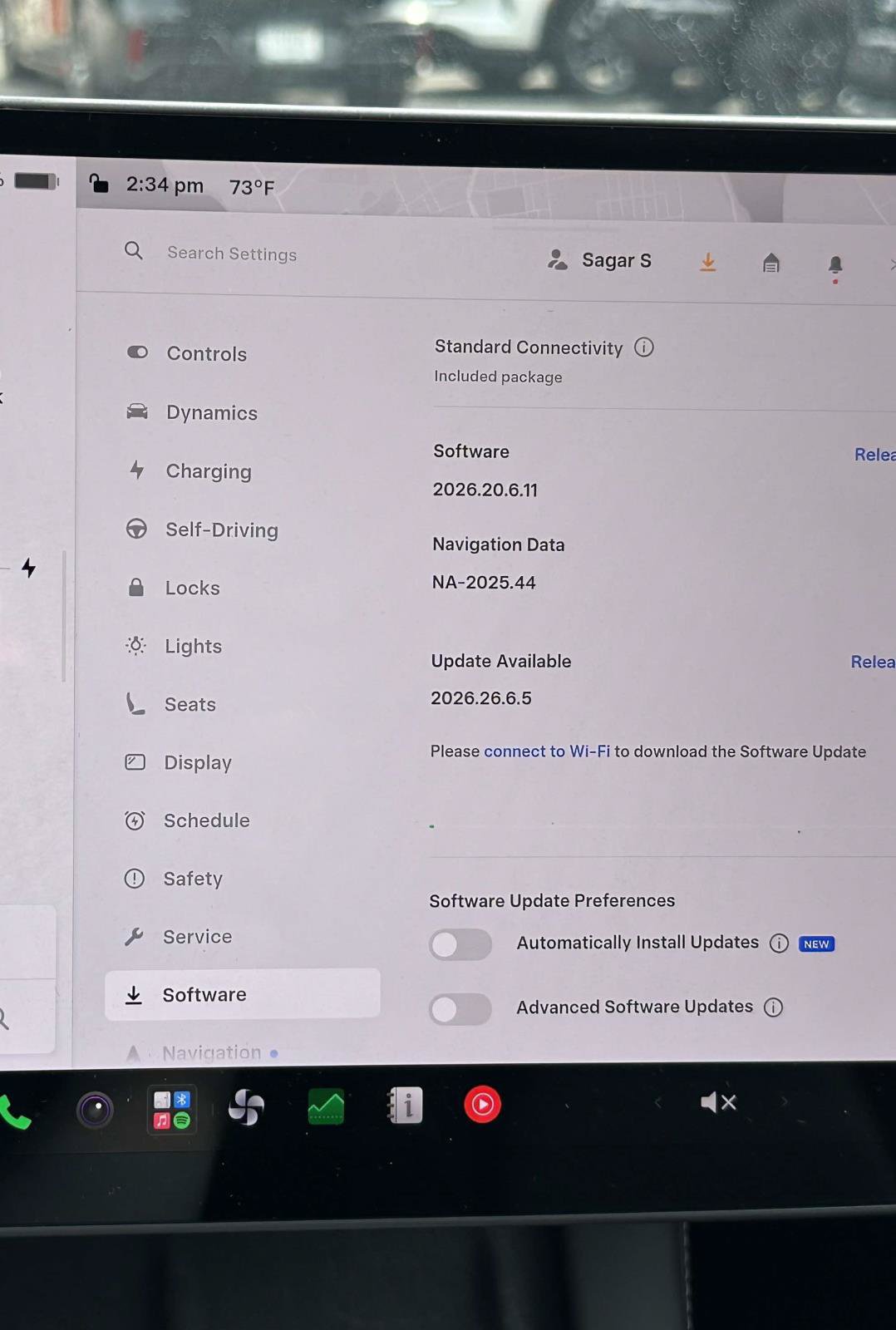Launch the red YouTube Music app
Viewport: 896px width, 1330px height.
click(482, 1105)
